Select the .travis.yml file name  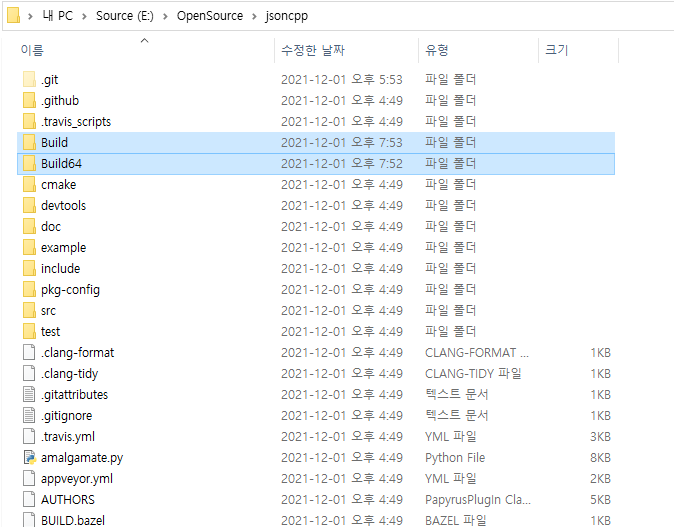click(x=68, y=437)
